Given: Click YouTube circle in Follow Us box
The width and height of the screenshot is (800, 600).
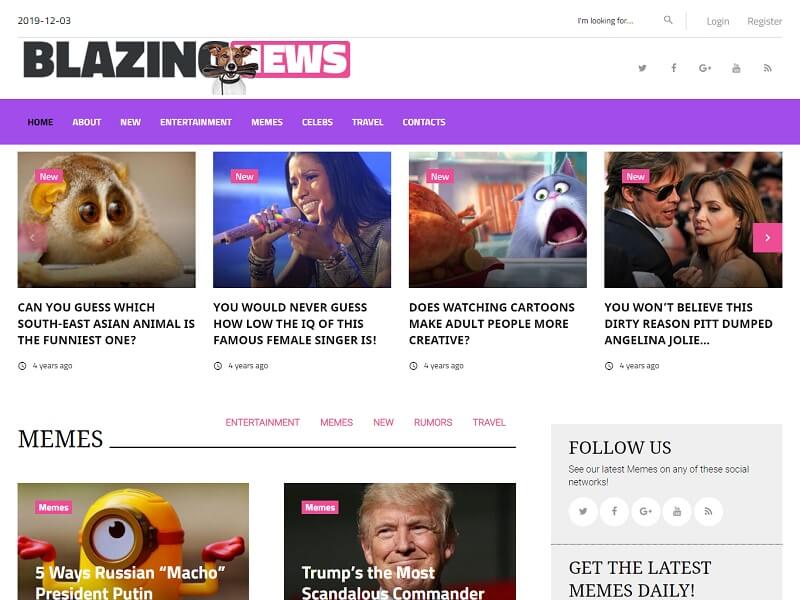Looking at the screenshot, I should [x=677, y=511].
